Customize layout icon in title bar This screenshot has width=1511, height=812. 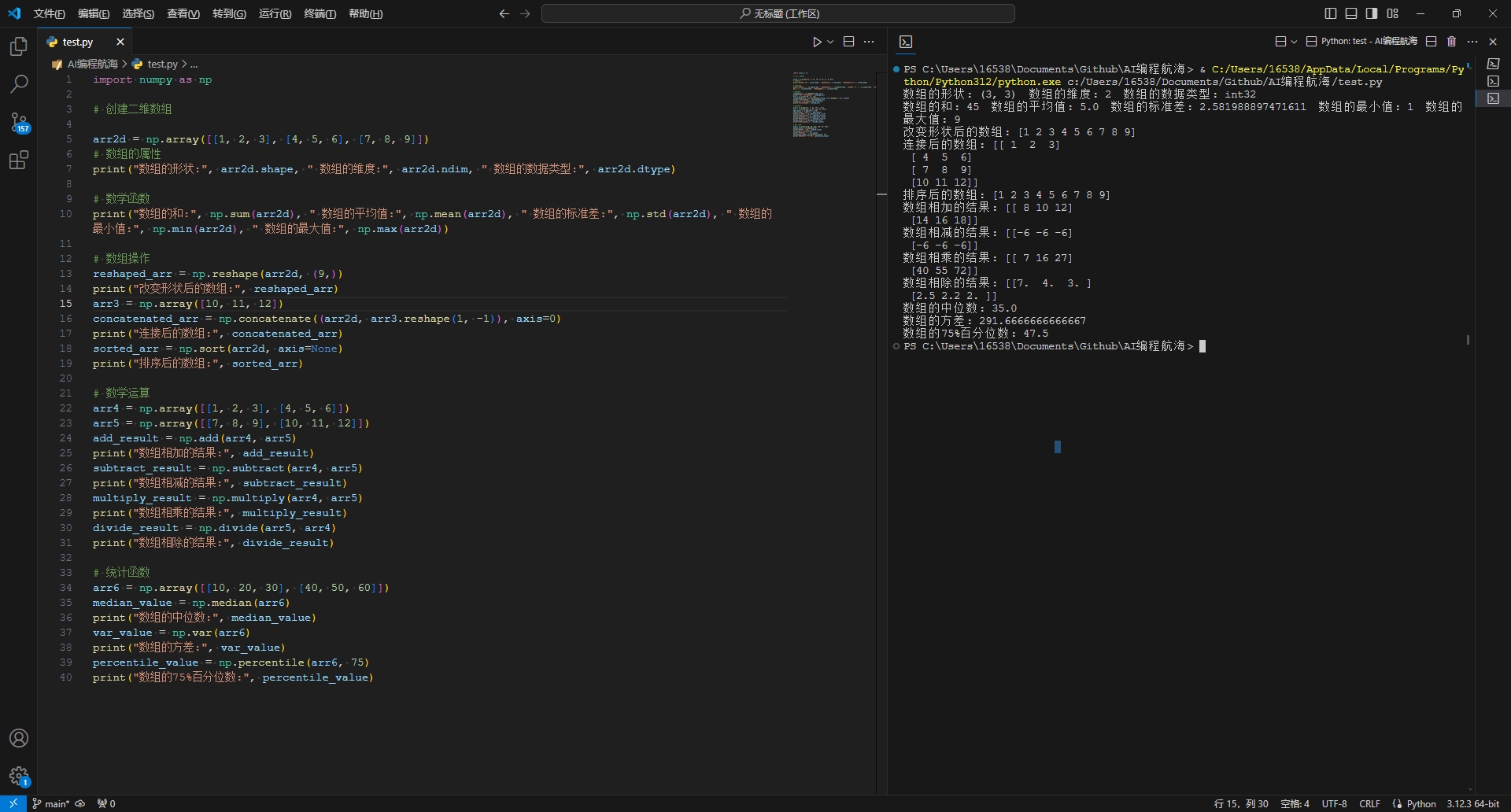click(x=1392, y=13)
